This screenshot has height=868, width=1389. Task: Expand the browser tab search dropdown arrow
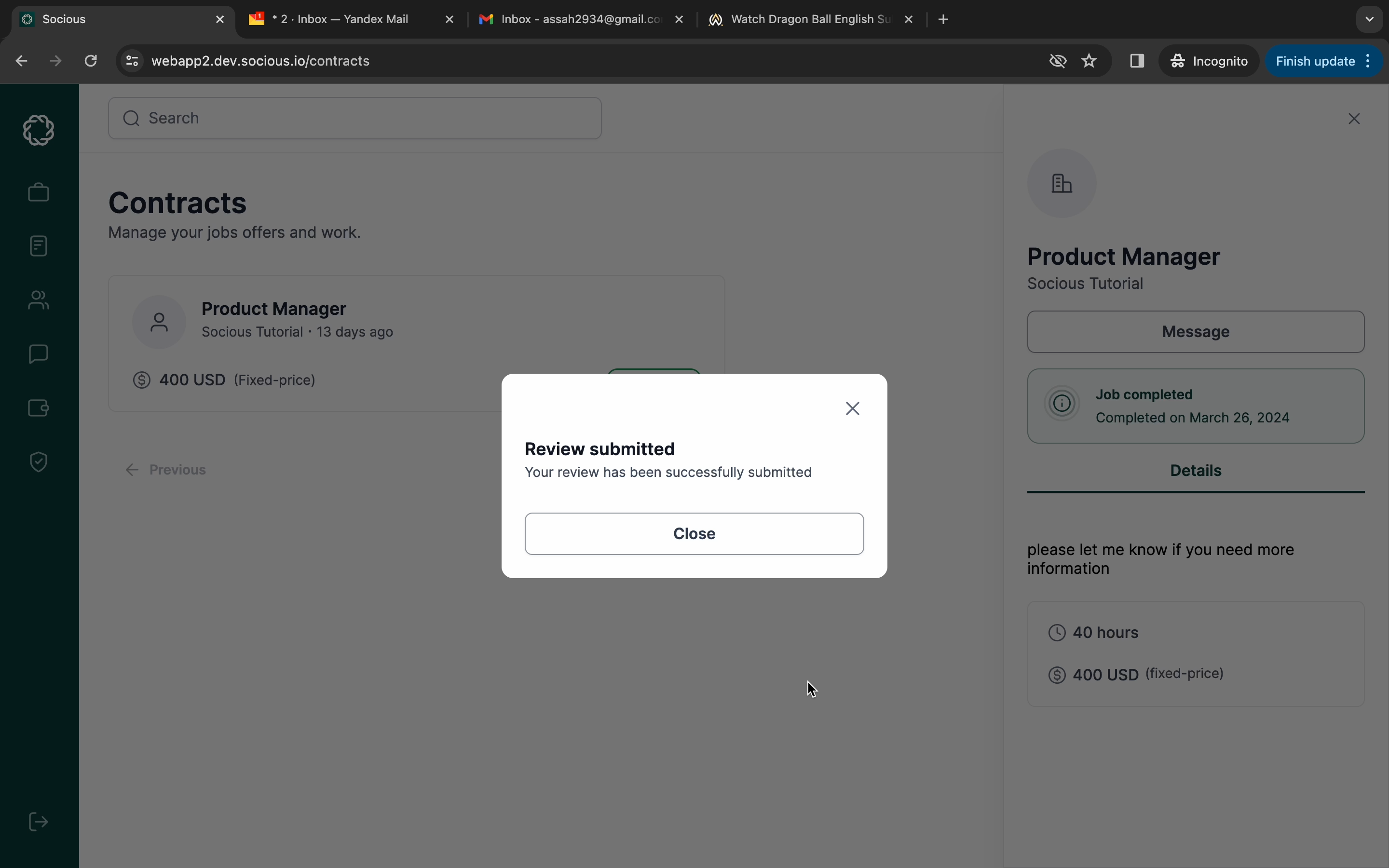coord(1370,19)
